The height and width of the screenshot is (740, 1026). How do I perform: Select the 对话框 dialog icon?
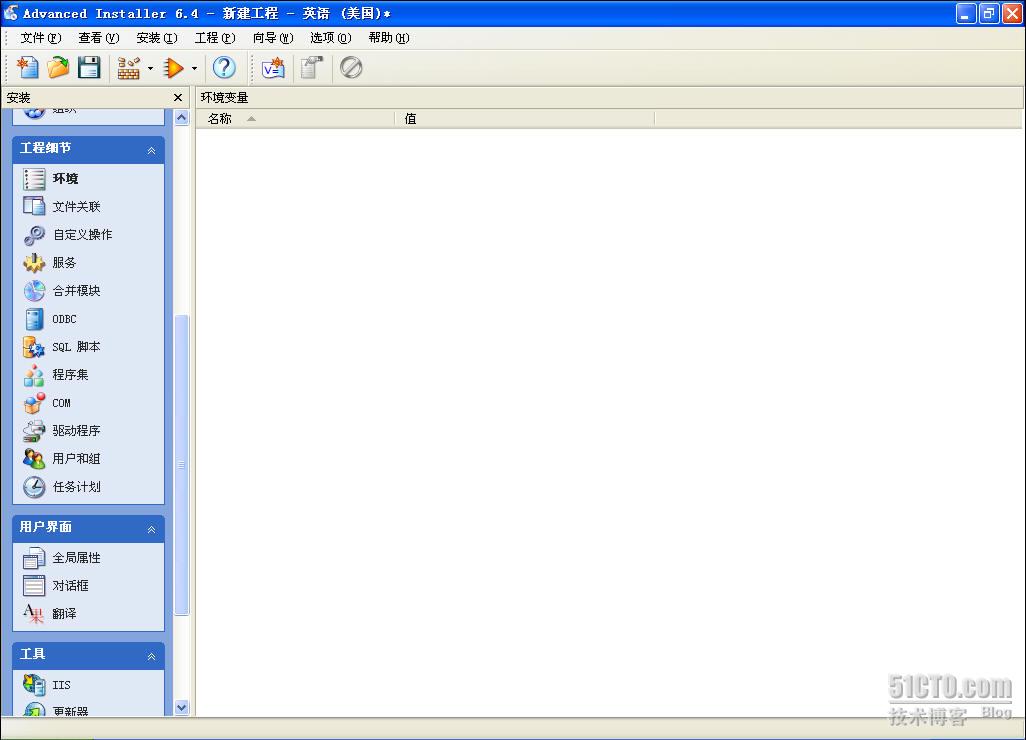click(x=35, y=586)
